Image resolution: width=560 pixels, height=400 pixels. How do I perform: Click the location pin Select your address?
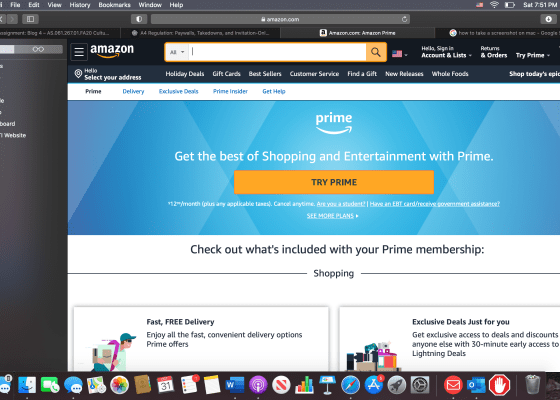click(108, 74)
